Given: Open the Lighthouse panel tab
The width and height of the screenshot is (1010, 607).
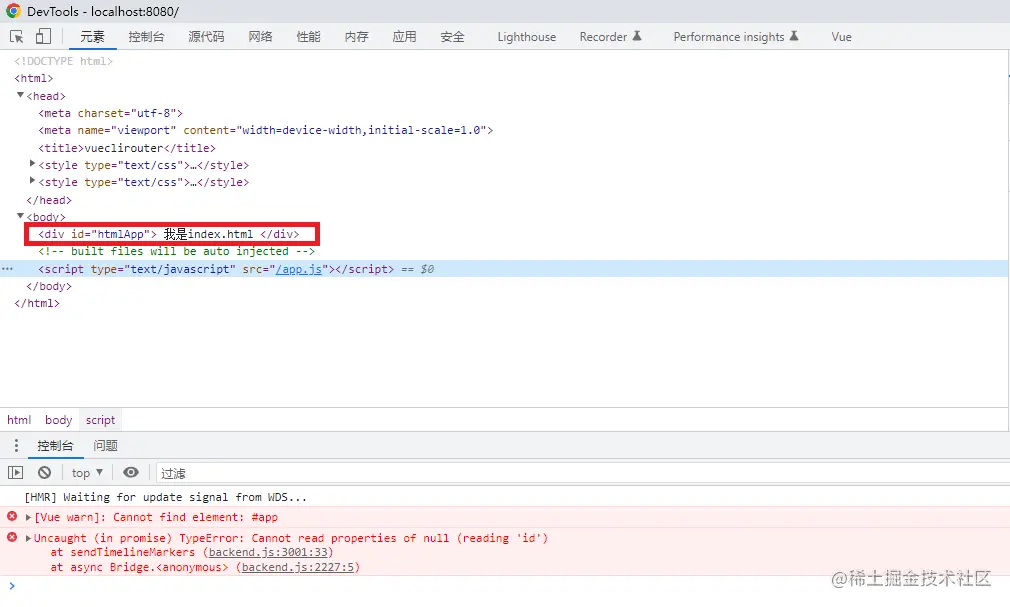Looking at the screenshot, I should 526,36.
